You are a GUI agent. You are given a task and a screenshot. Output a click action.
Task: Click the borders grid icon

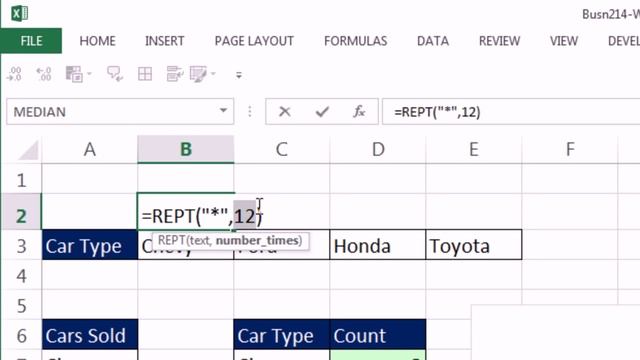tap(145, 74)
